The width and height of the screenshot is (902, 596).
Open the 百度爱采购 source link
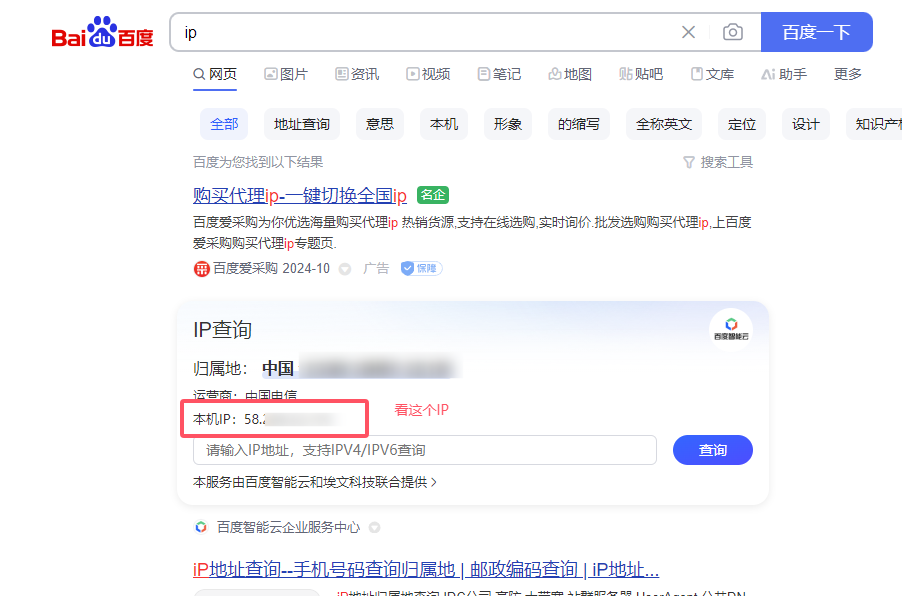tap(246, 269)
